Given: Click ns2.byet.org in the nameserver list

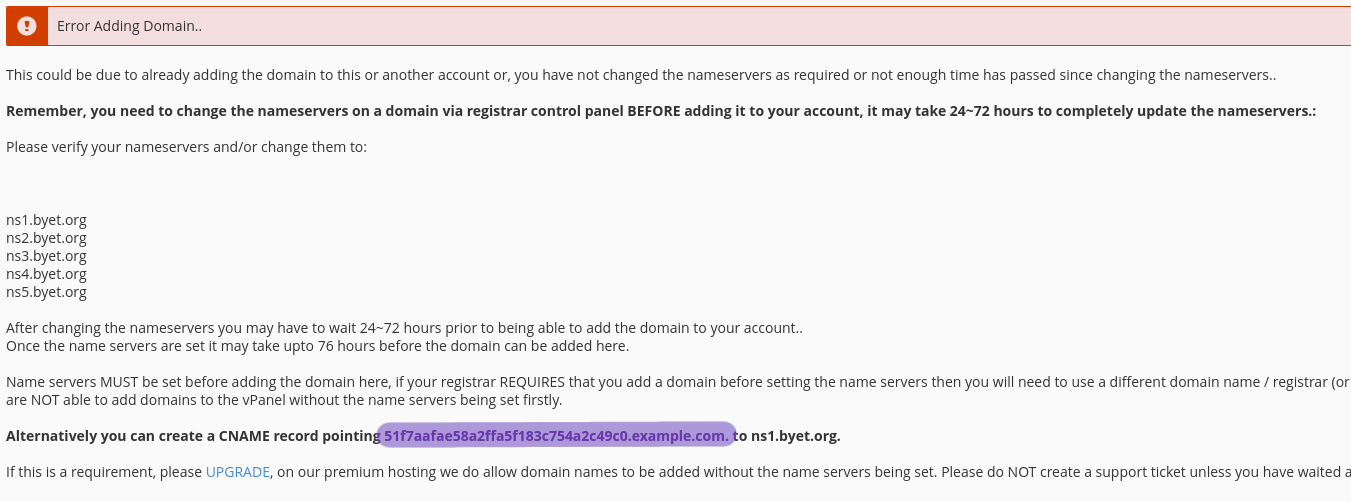Looking at the screenshot, I should pyautogui.click(x=46, y=239).
